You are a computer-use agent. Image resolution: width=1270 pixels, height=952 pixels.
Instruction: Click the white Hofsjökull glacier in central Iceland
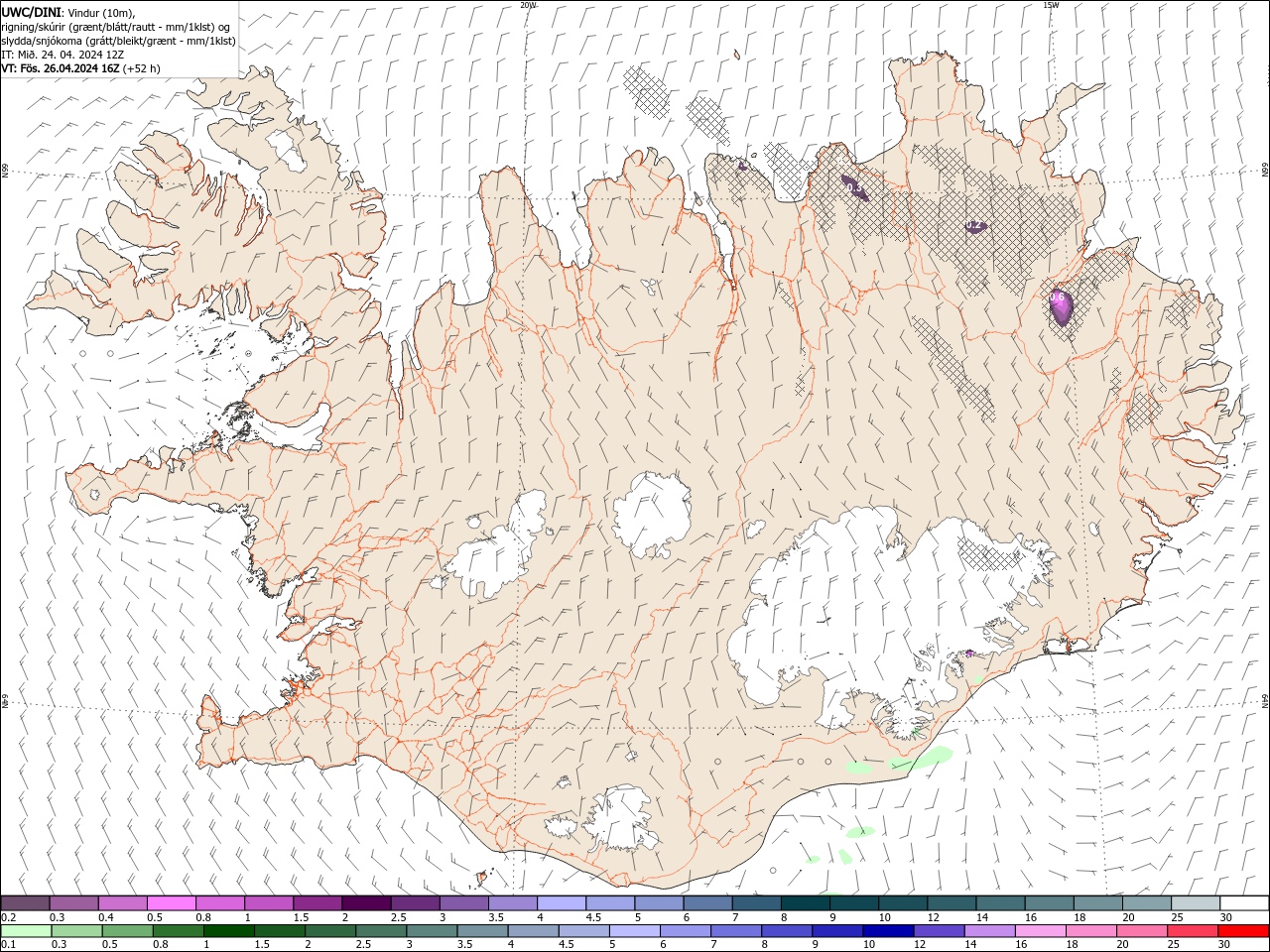[x=652, y=513]
